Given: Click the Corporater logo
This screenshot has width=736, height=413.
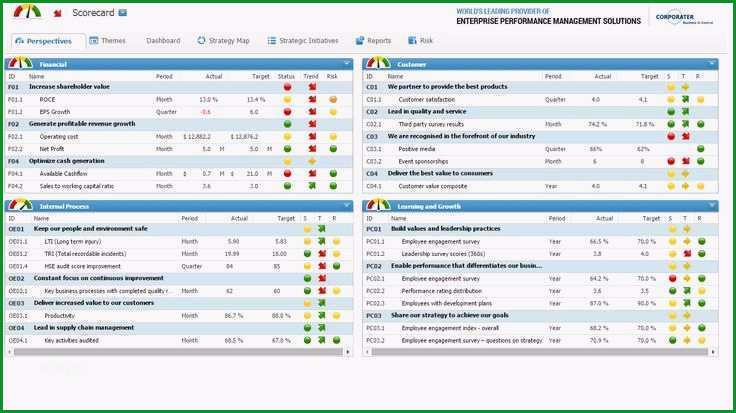Looking at the screenshot, I should point(684,17).
